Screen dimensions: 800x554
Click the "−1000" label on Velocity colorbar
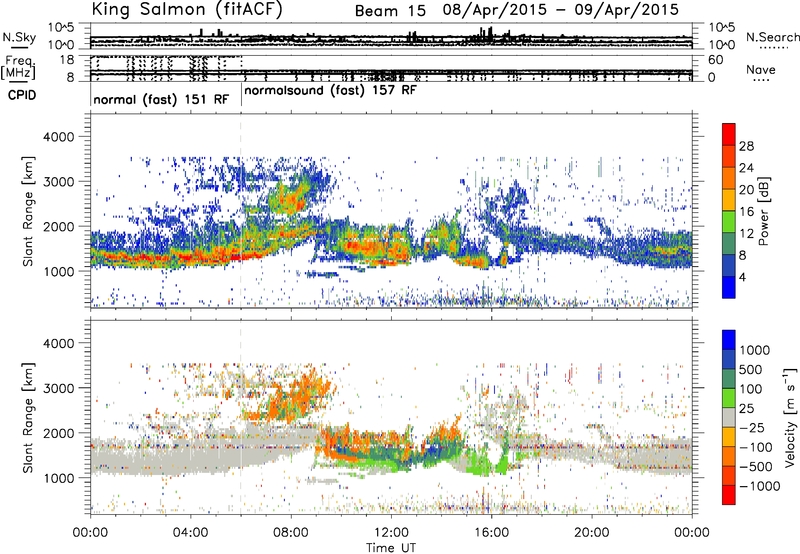click(759, 486)
